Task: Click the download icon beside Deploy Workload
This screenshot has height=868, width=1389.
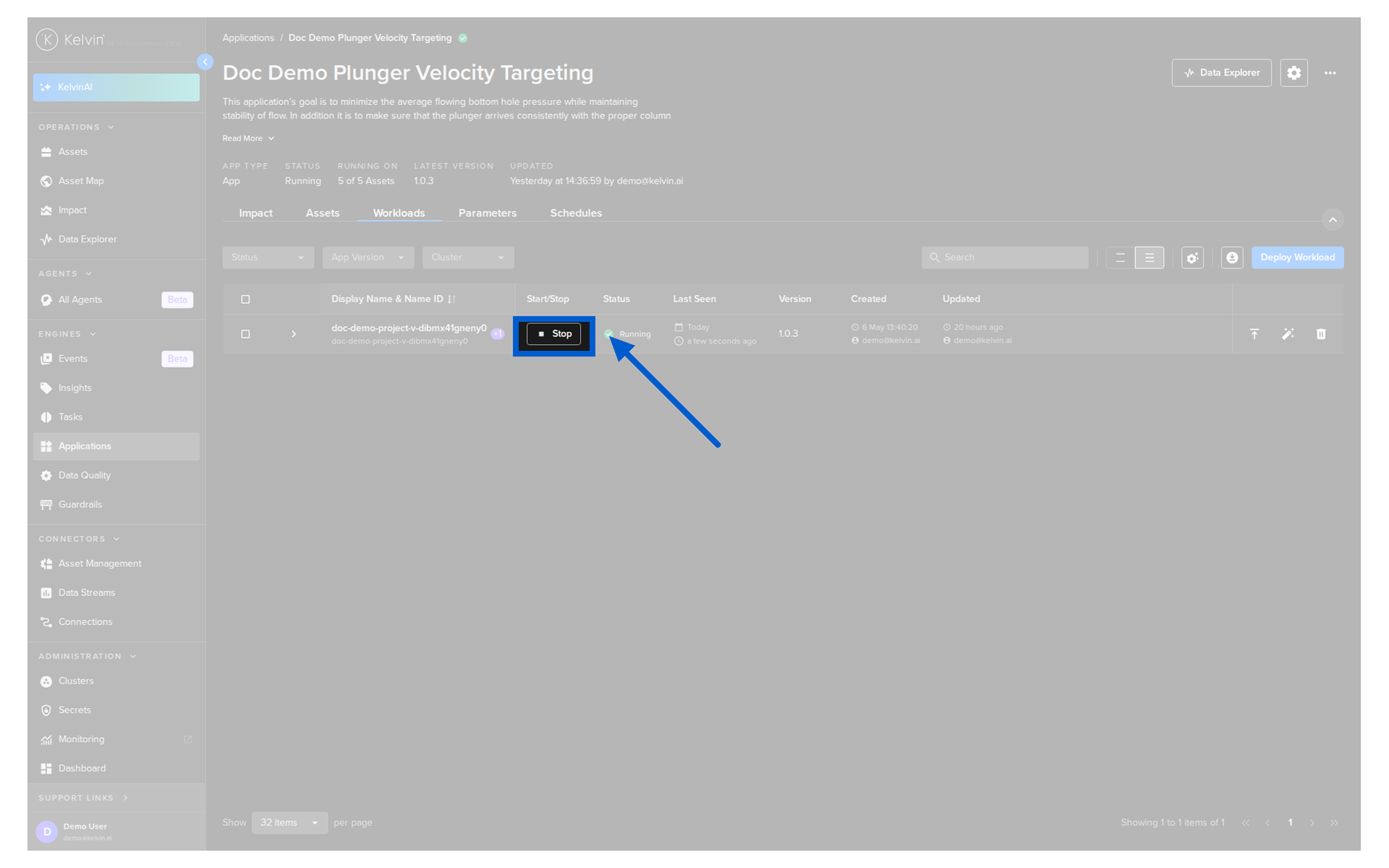Action: click(1232, 258)
